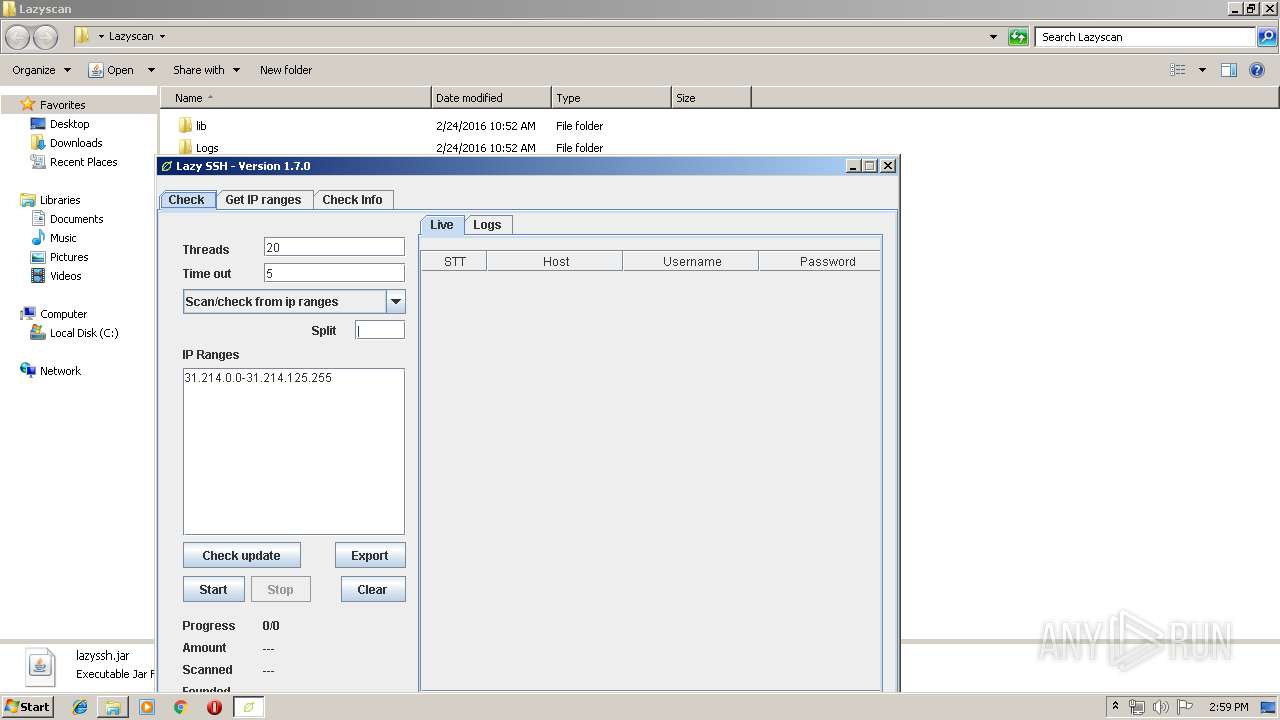Focus the Time out input field
Screen dimensions: 1280x720
click(334, 273)
